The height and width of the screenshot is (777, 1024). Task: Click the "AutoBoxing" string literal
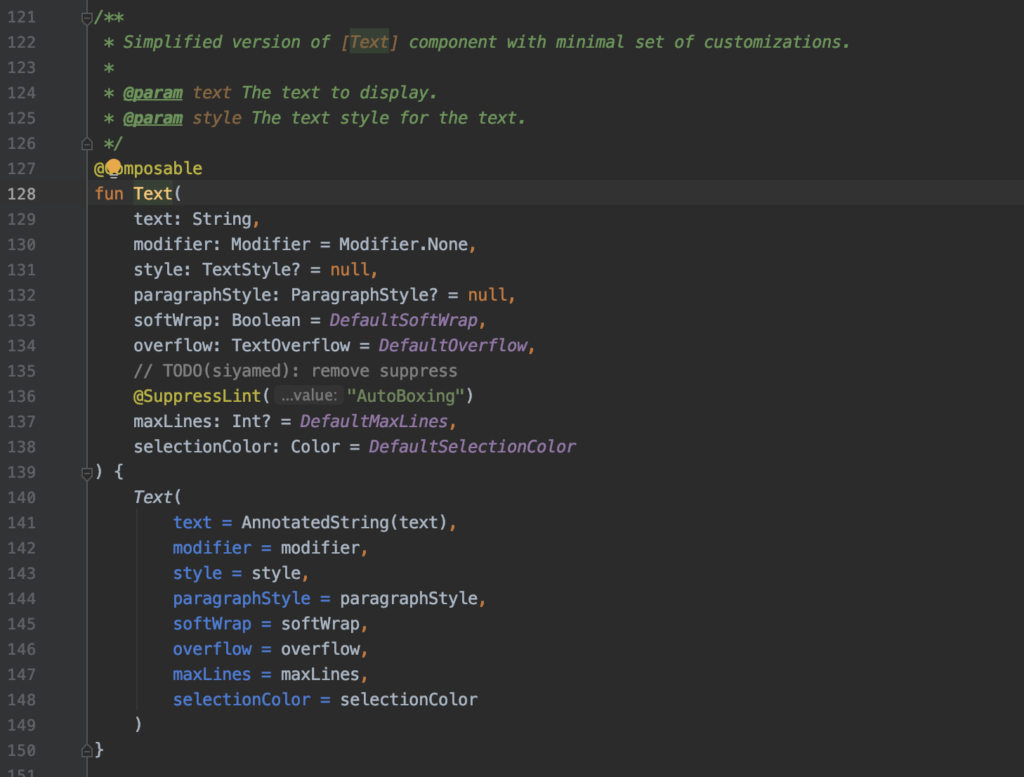click(x=406, y=396)
